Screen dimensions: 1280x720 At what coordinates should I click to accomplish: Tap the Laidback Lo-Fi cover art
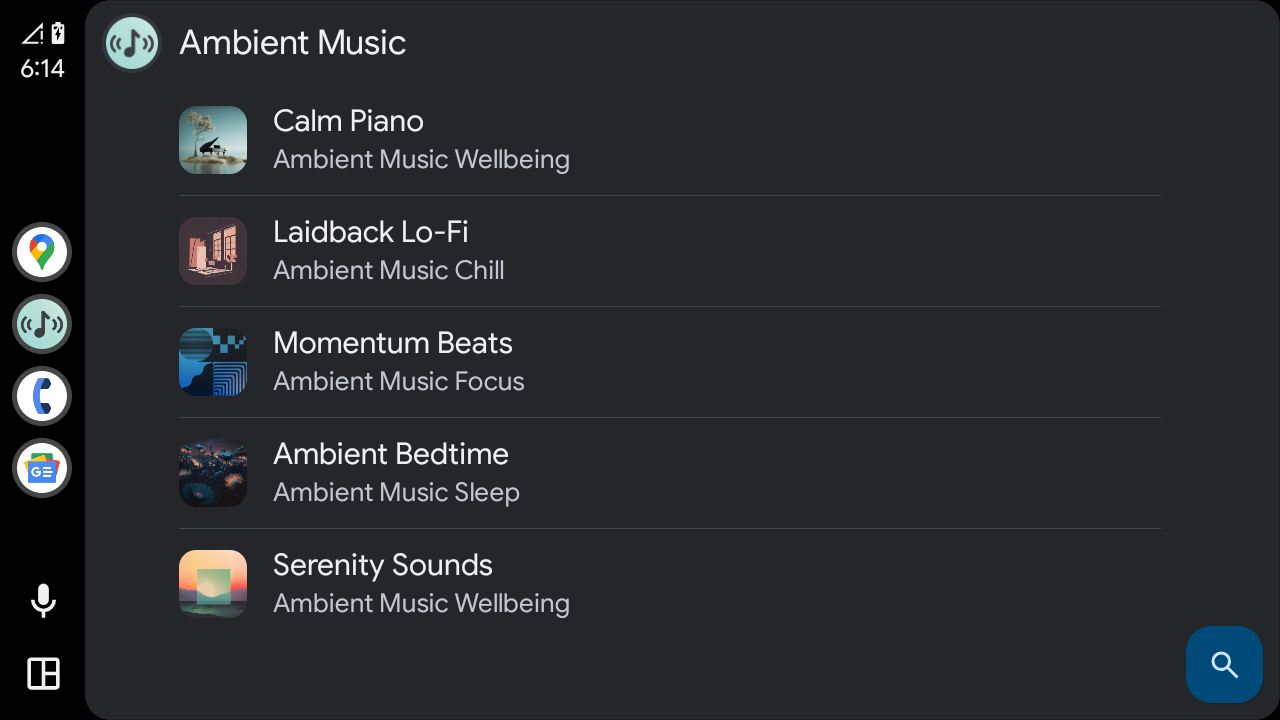213,251
